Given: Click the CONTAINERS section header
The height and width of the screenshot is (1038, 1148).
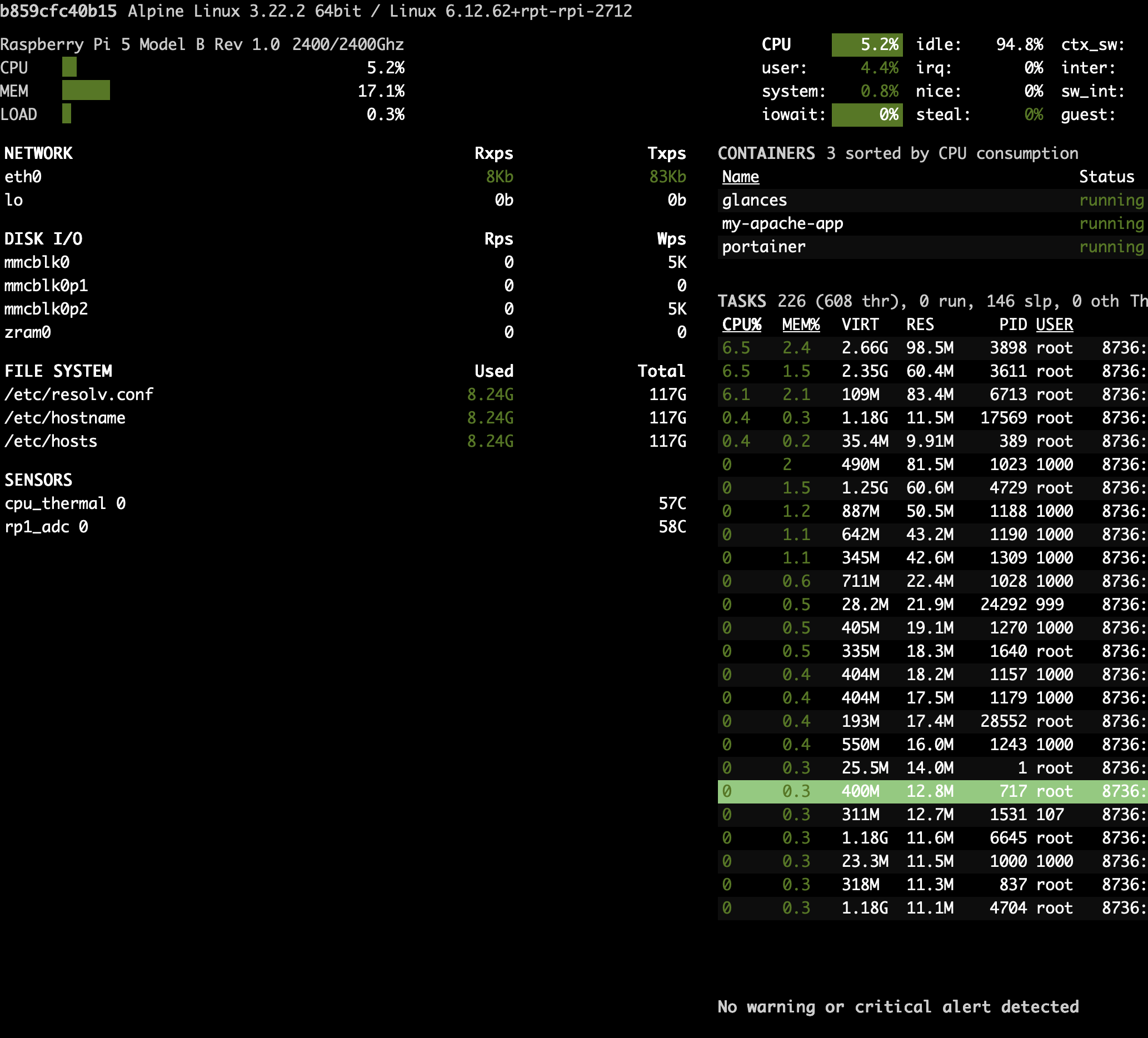Looking at the screenshot, I should point(767,153).
